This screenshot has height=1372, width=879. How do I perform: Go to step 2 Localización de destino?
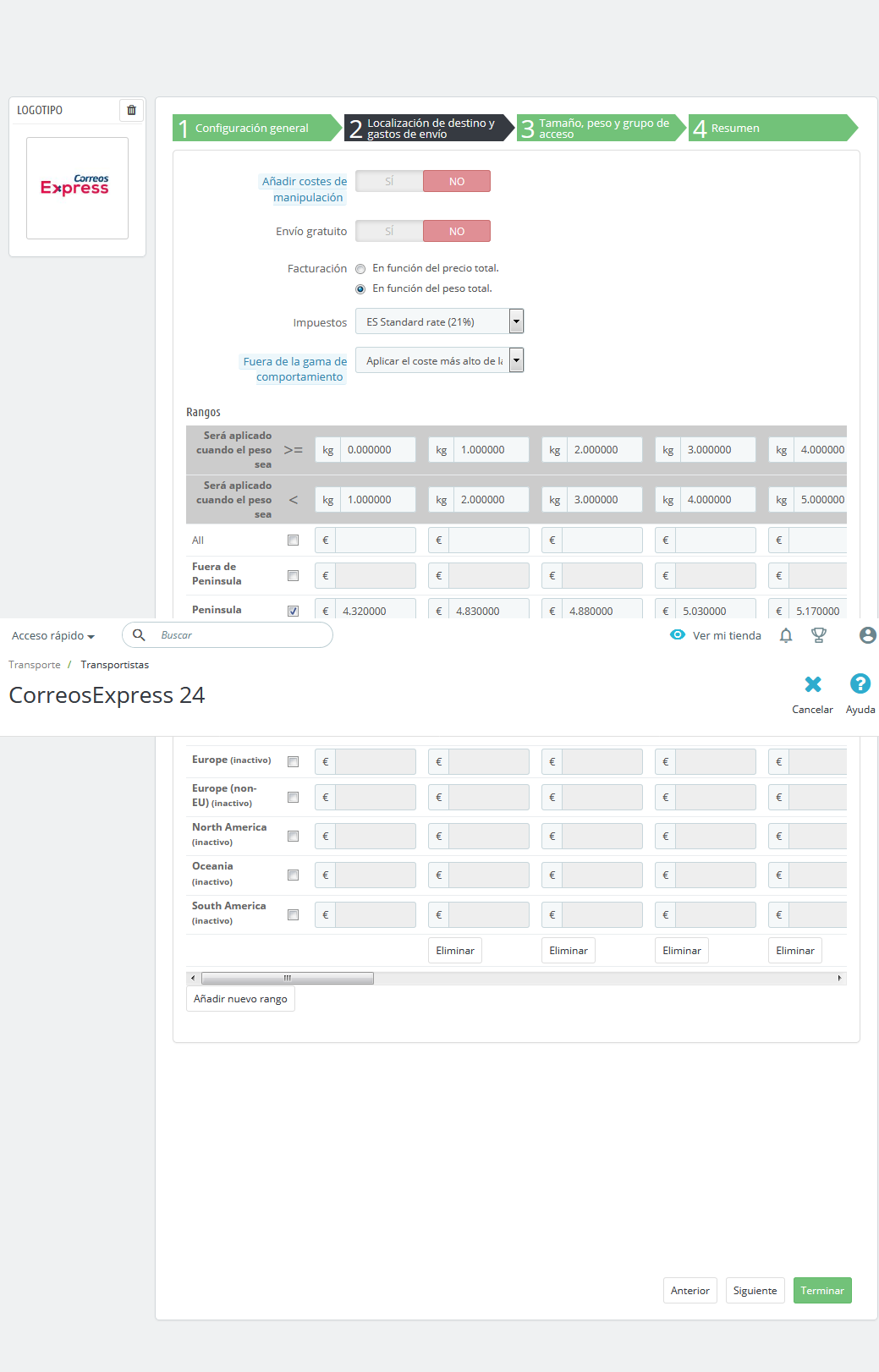point(429,128)
